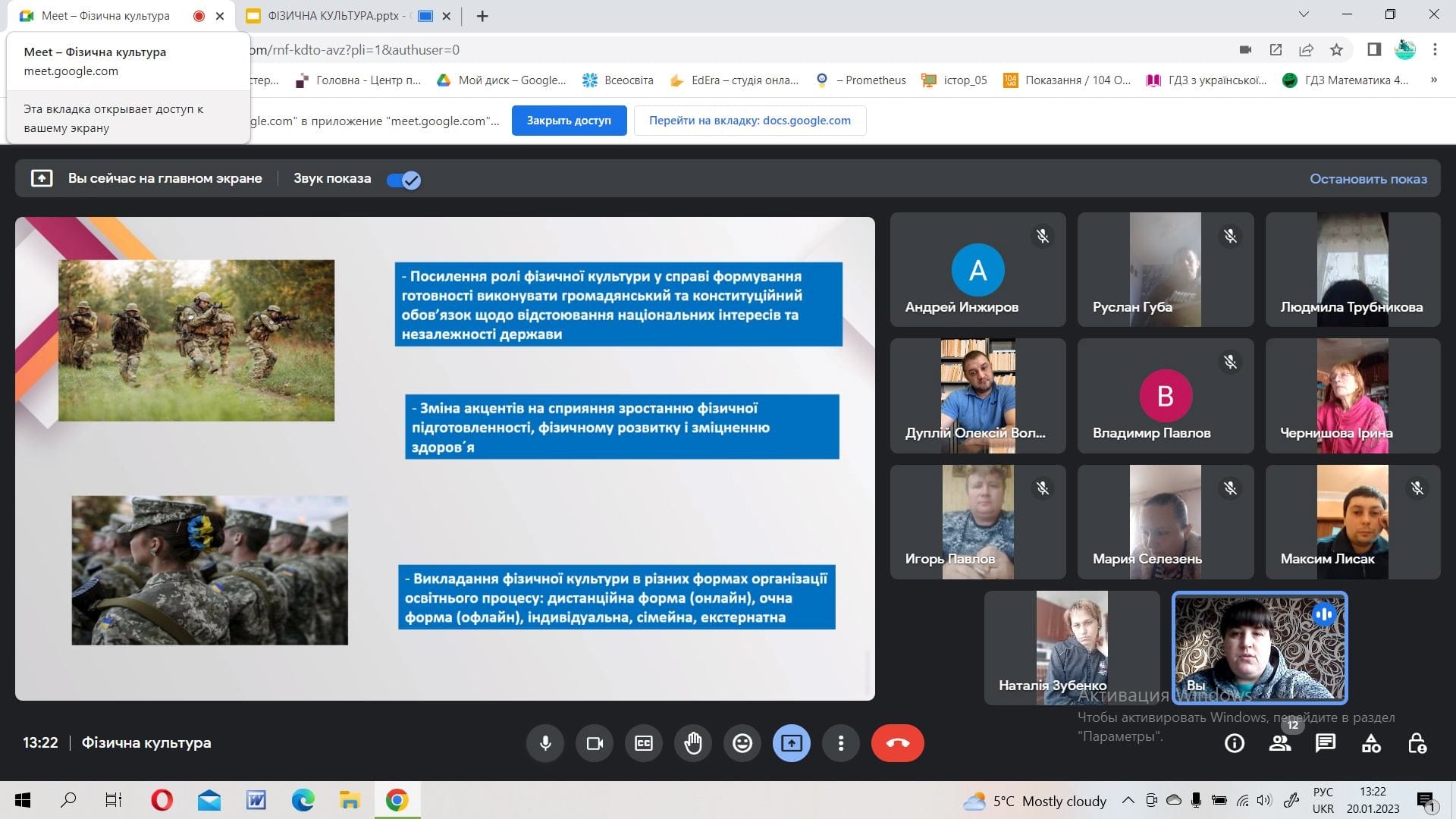This screenshot has width=1456, height=819.
Task: Click camera permission icon in address bar
Action: [x=1245, y=50]
